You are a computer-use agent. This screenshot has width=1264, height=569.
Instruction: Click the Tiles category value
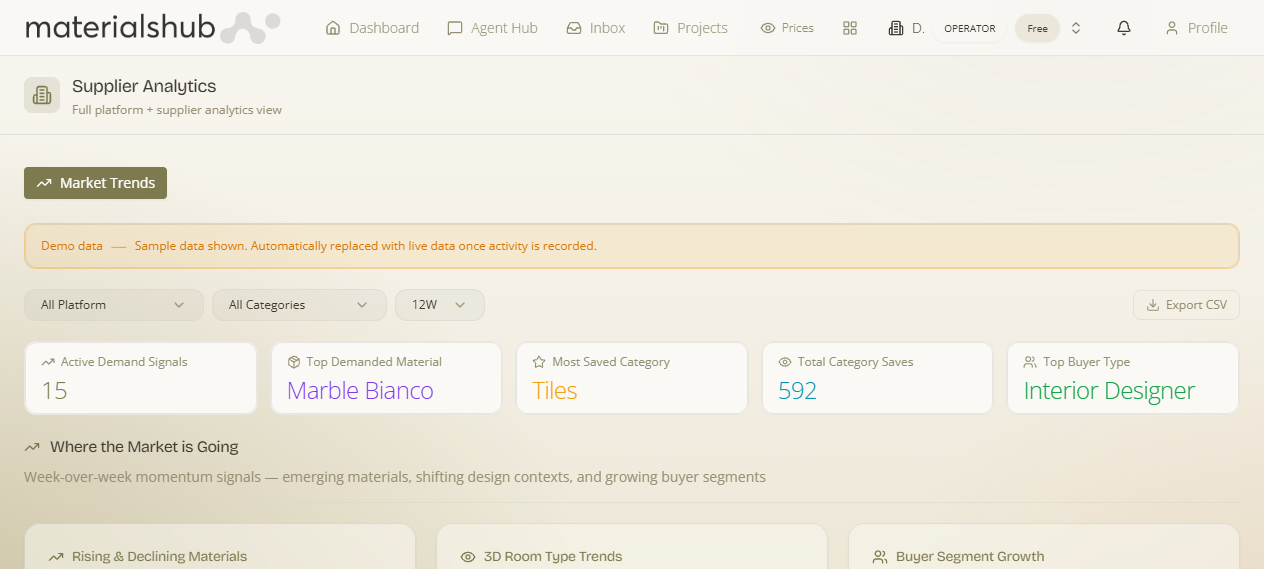555,391
